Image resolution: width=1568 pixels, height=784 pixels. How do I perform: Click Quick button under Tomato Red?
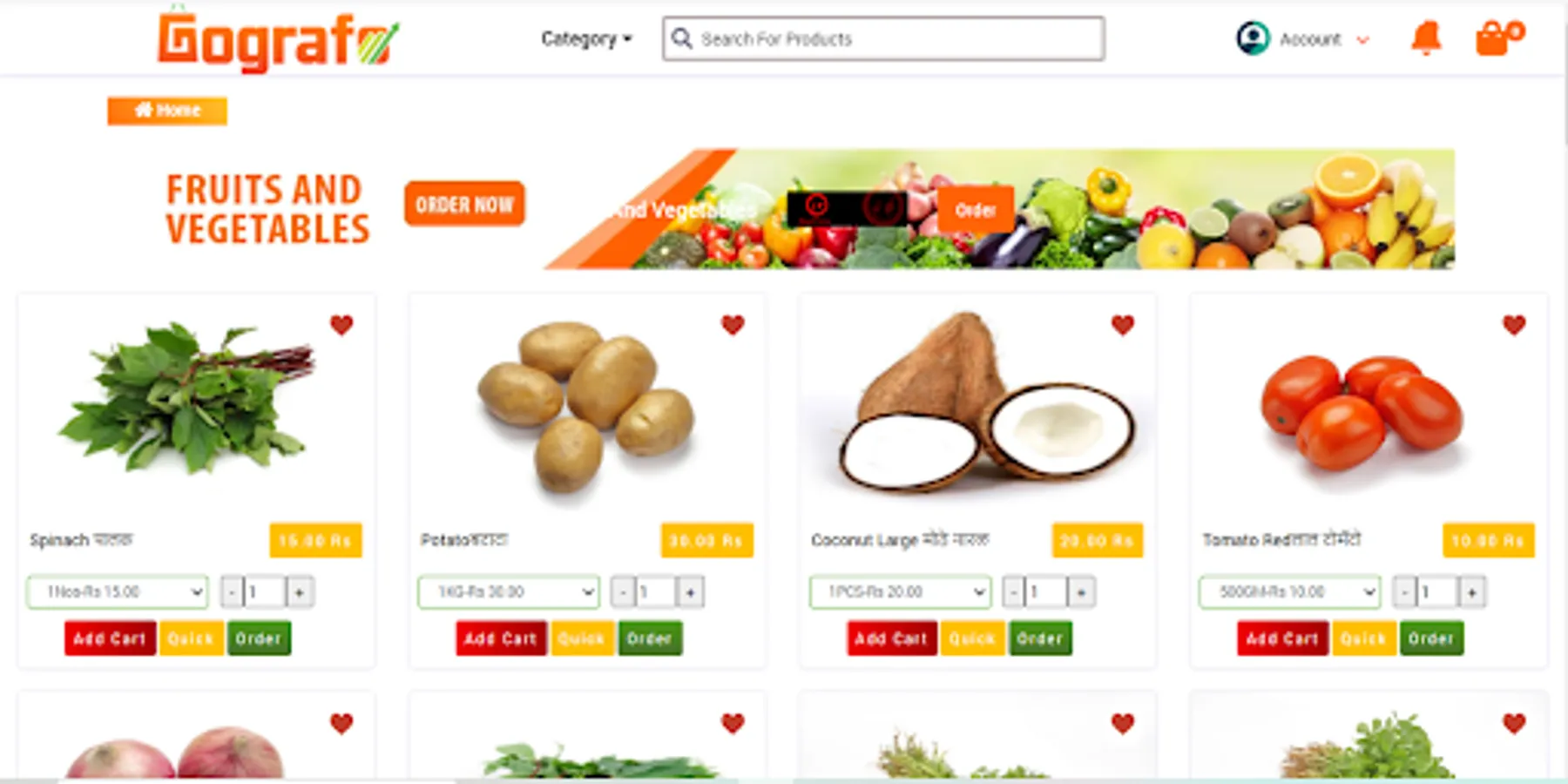pos(1363,639)
